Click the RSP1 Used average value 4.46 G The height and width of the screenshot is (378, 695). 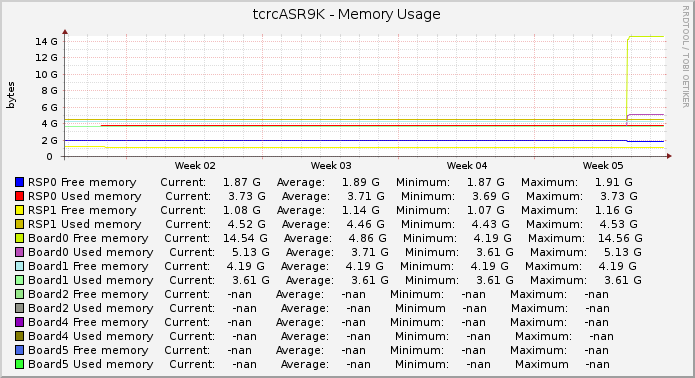tap(366, 224)
